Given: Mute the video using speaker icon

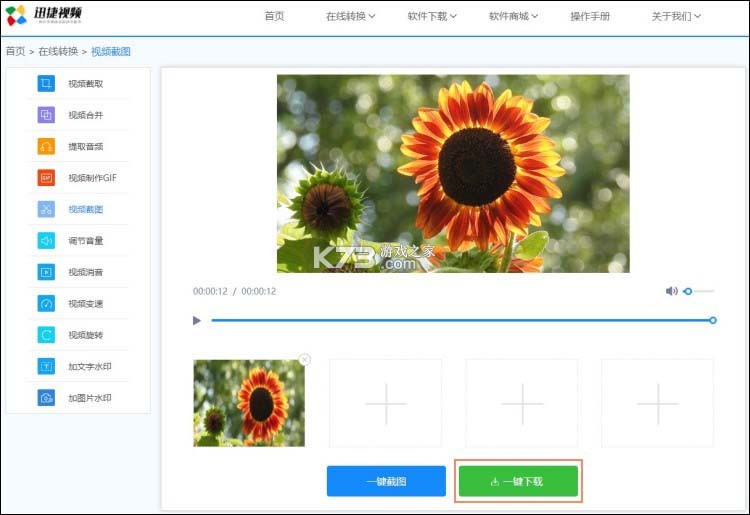Looking at the screenshot, I should (672, 291).
